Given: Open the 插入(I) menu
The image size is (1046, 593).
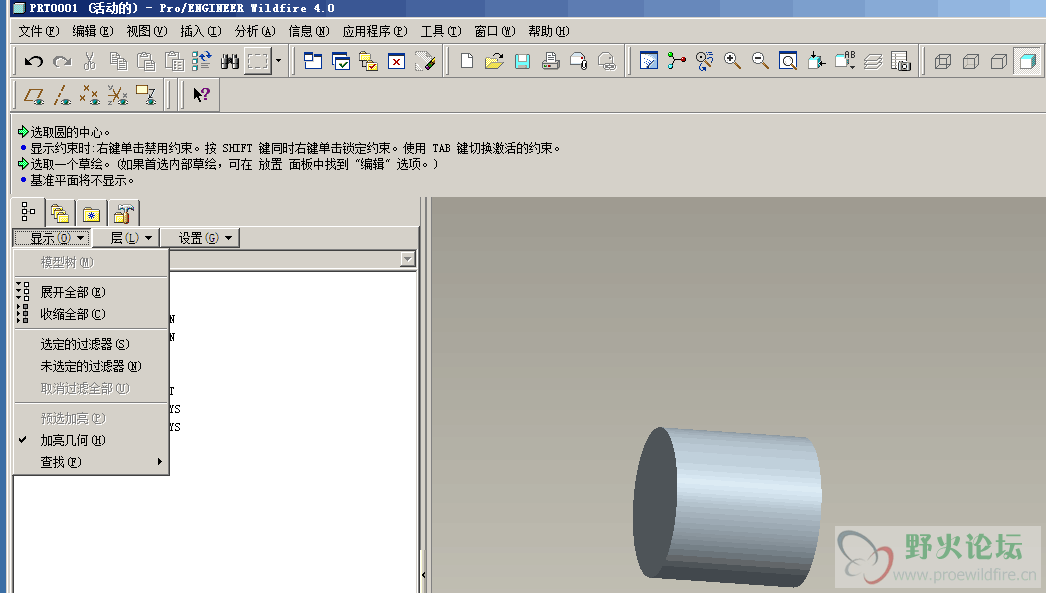Looking at the screenshot, I should coord(201,31).
